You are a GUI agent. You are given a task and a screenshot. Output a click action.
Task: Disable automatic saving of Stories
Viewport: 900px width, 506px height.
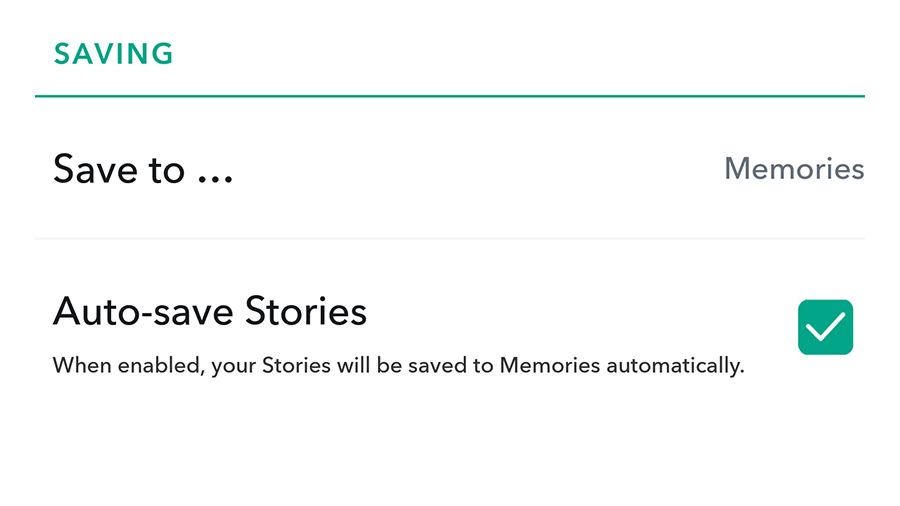pos(825,327)
